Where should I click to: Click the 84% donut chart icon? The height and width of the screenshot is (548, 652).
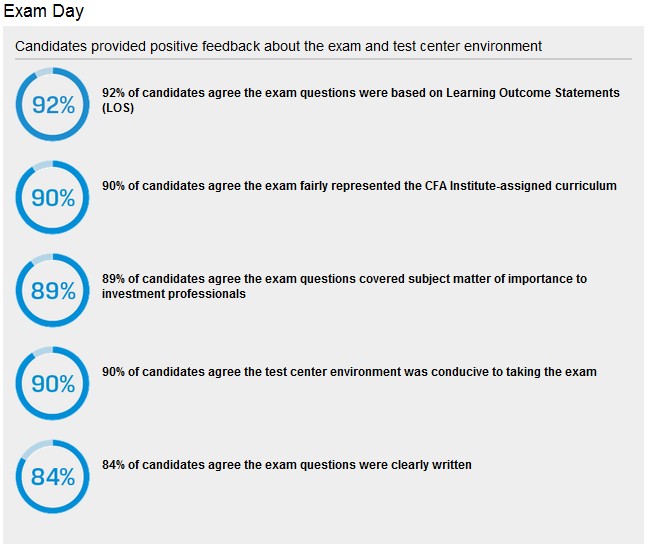point(52,476)
